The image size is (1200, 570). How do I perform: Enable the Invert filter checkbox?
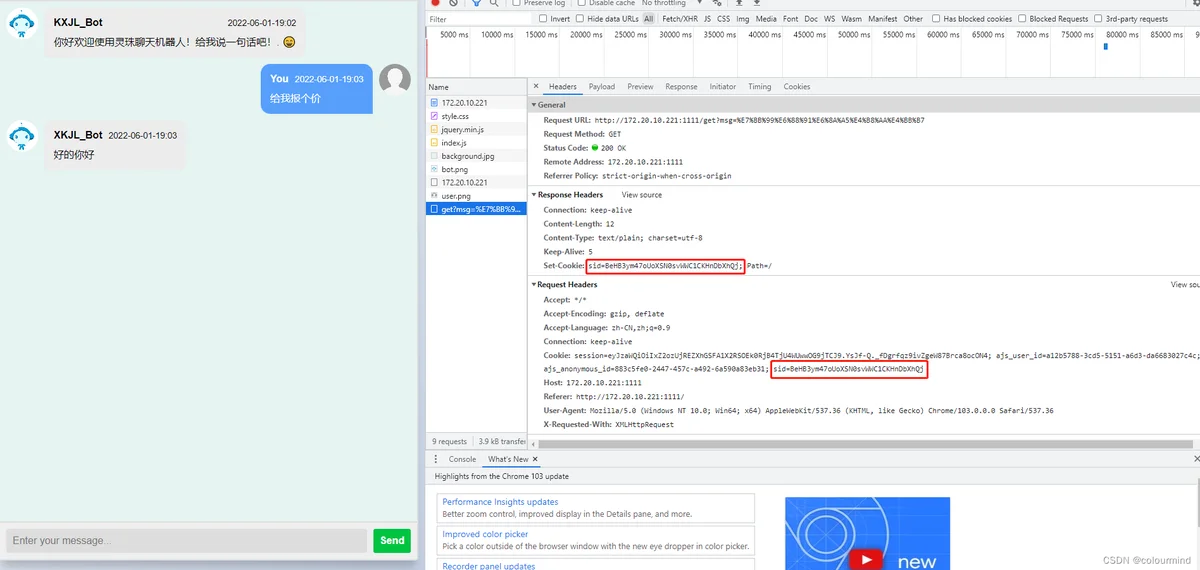coord(543,19)
